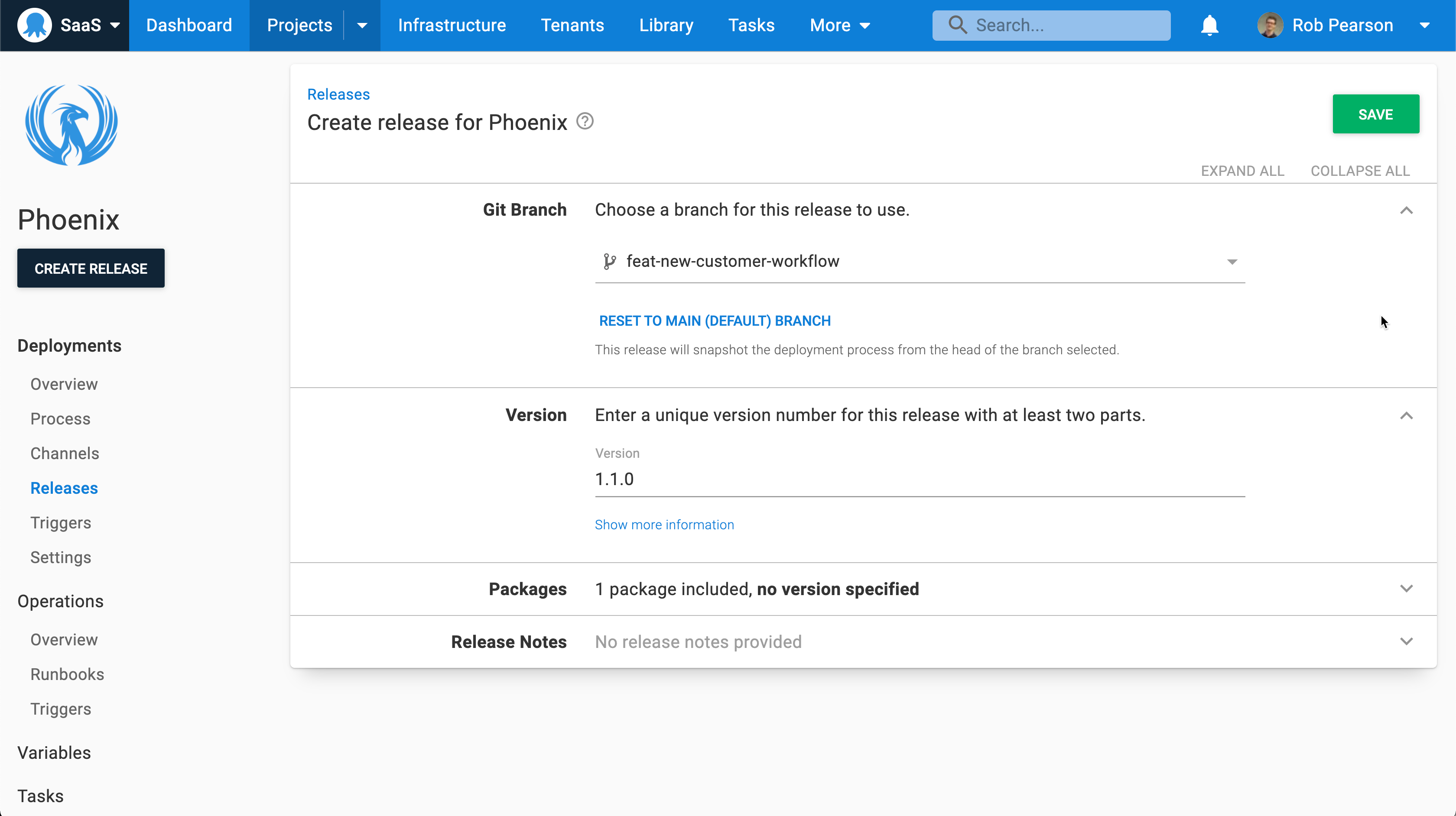Switch to the Tenants section
The height and width of the screenshot is (816, 1456).
click(x=572, y=25)
